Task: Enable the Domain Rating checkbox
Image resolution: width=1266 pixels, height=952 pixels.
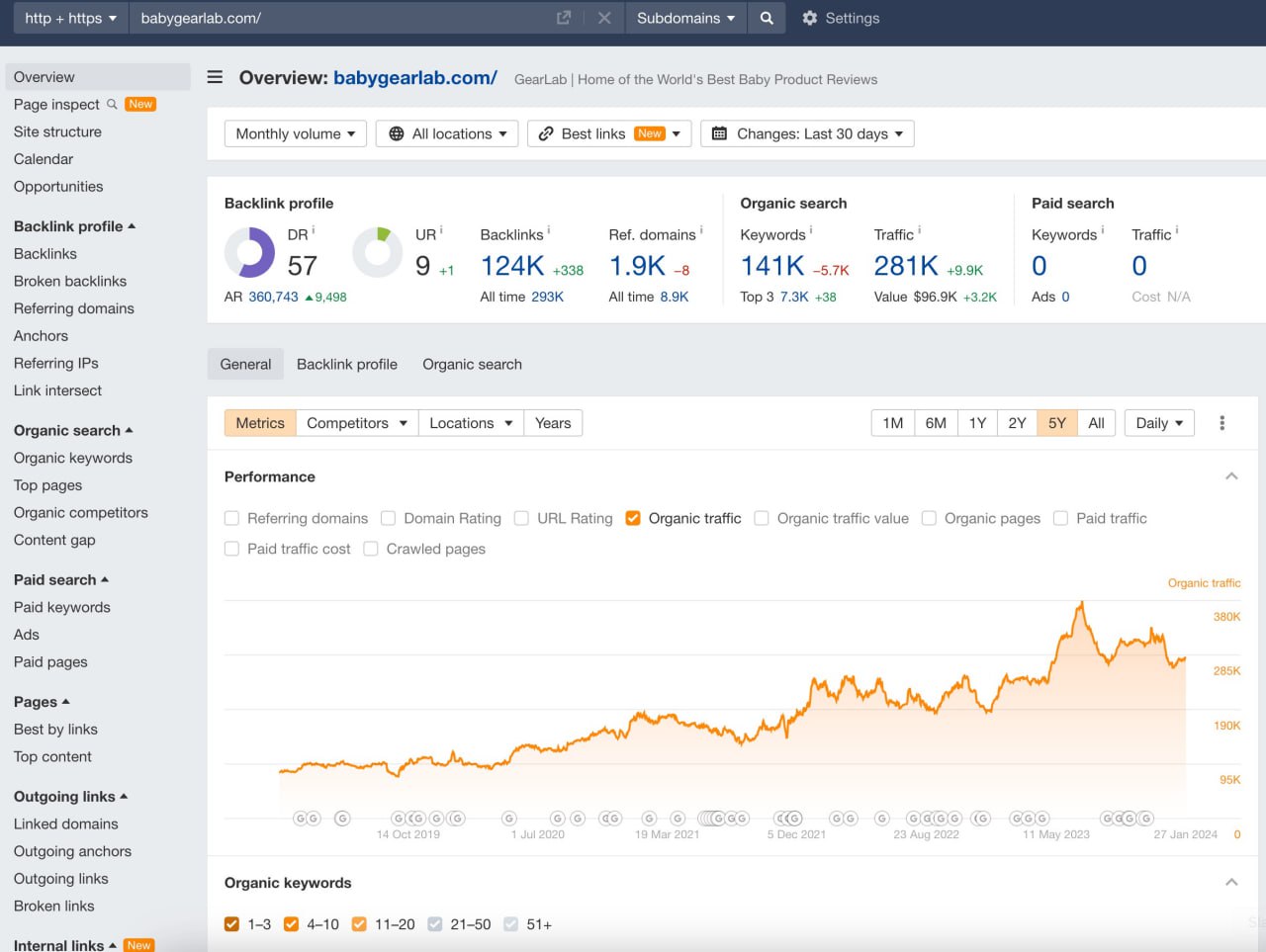Action: tap(389, 518)
